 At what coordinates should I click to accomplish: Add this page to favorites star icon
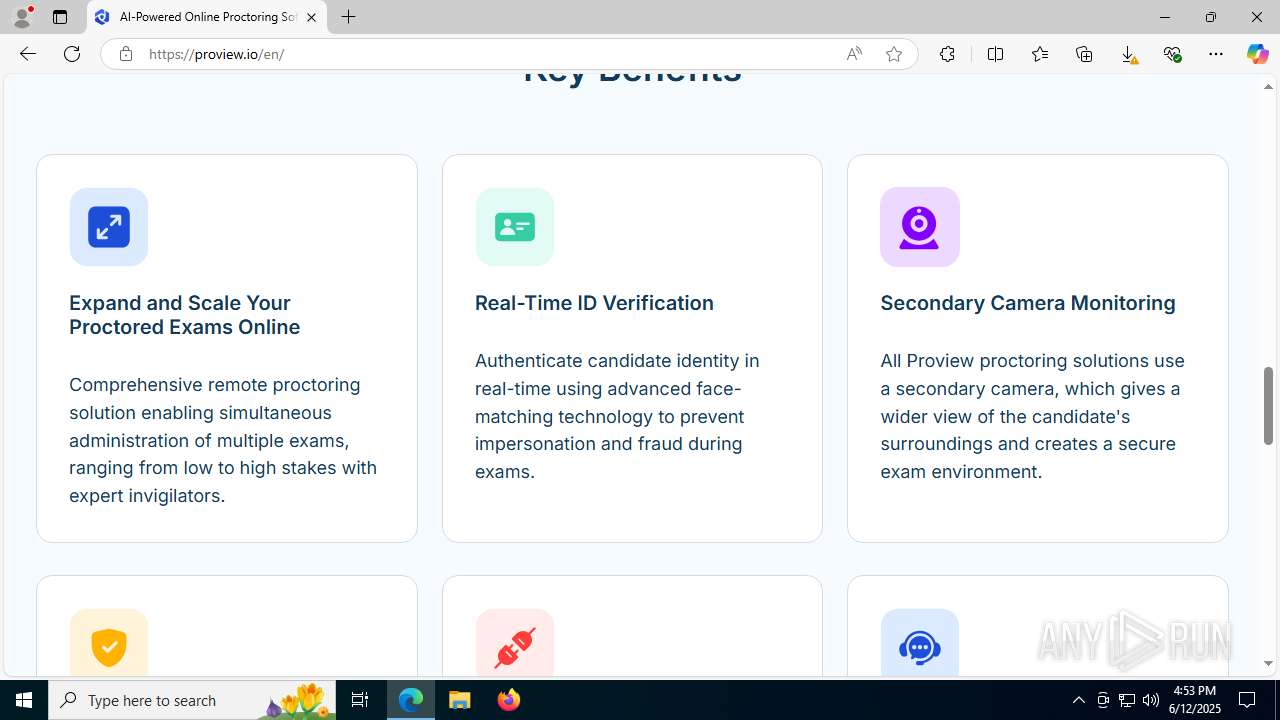[894, 54]
